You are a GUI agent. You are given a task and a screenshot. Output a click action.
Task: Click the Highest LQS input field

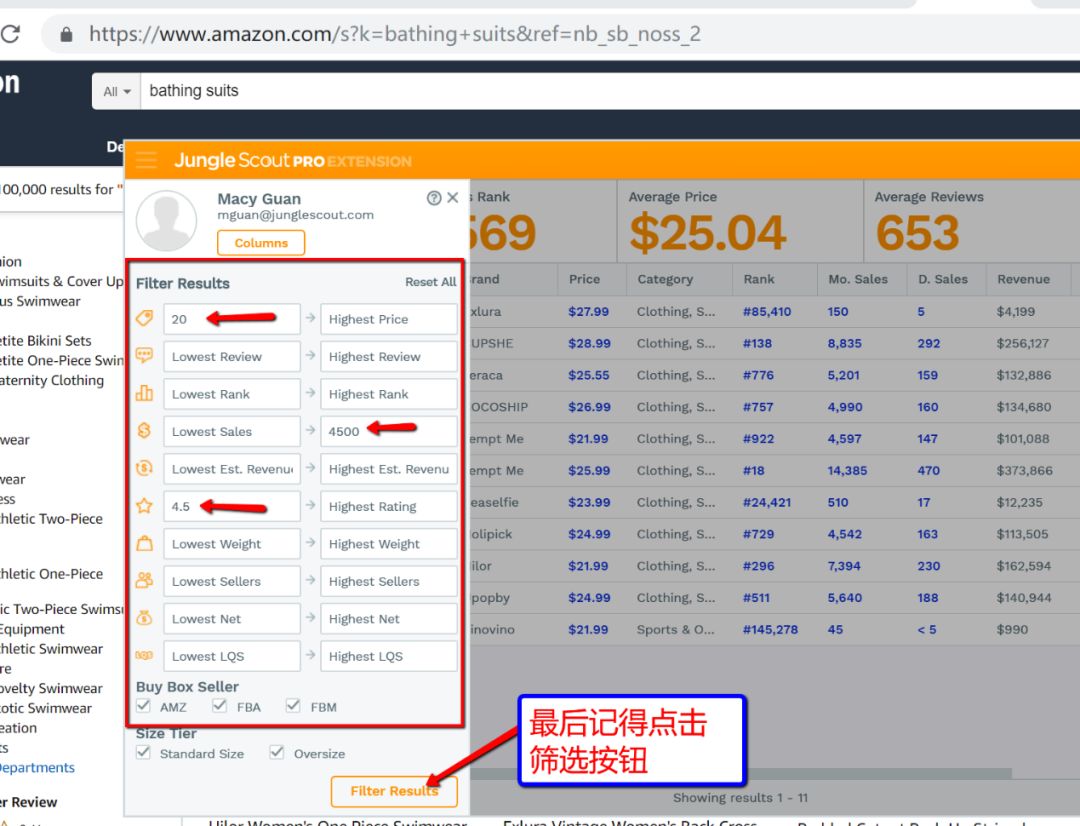pos(388,656)
